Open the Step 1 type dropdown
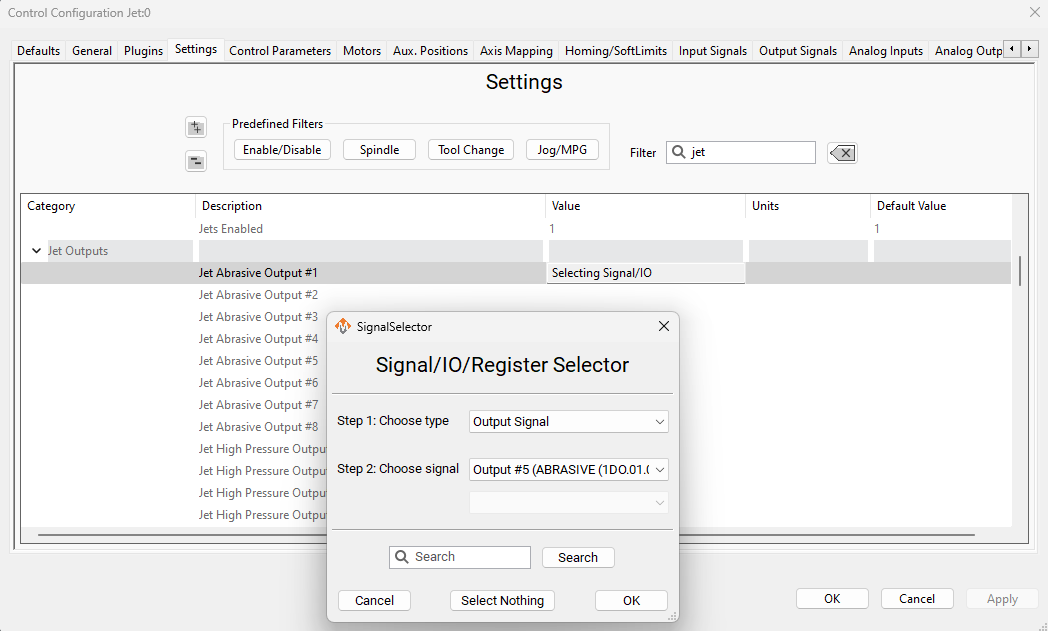 [568, 422]
